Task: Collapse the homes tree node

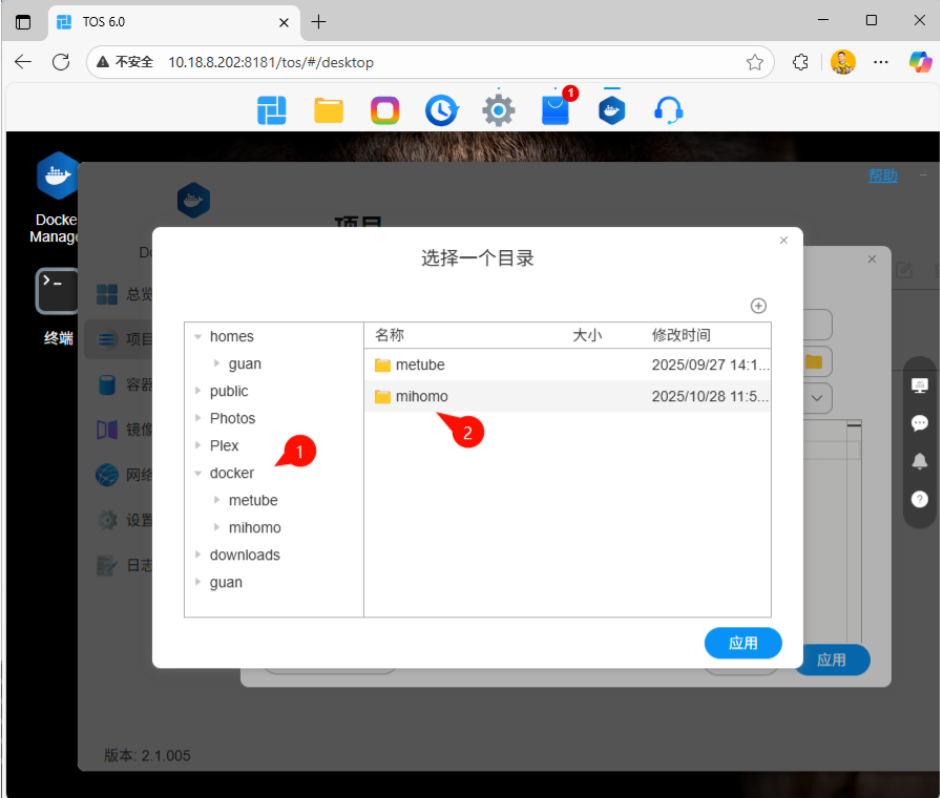Action: coord(198,336)
